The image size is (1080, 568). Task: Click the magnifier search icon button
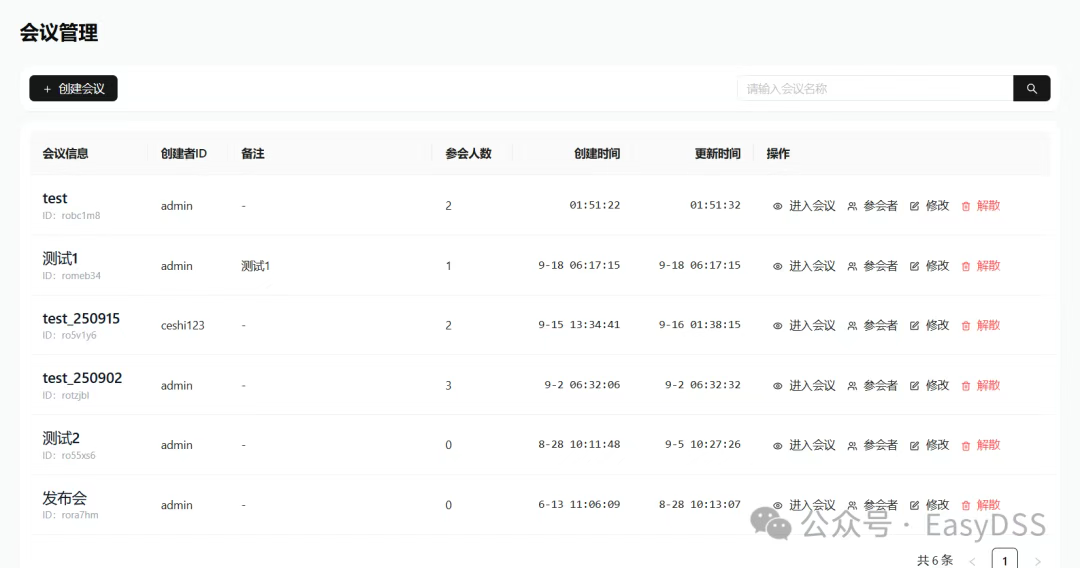click(1031, 88)
